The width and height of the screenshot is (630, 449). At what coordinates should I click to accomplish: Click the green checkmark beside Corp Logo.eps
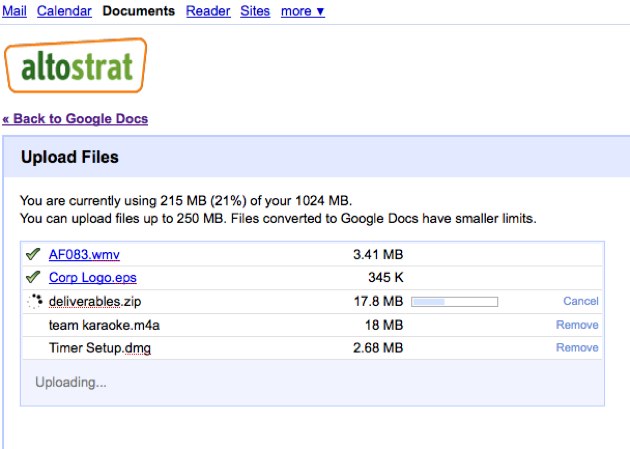click(33, 277)
